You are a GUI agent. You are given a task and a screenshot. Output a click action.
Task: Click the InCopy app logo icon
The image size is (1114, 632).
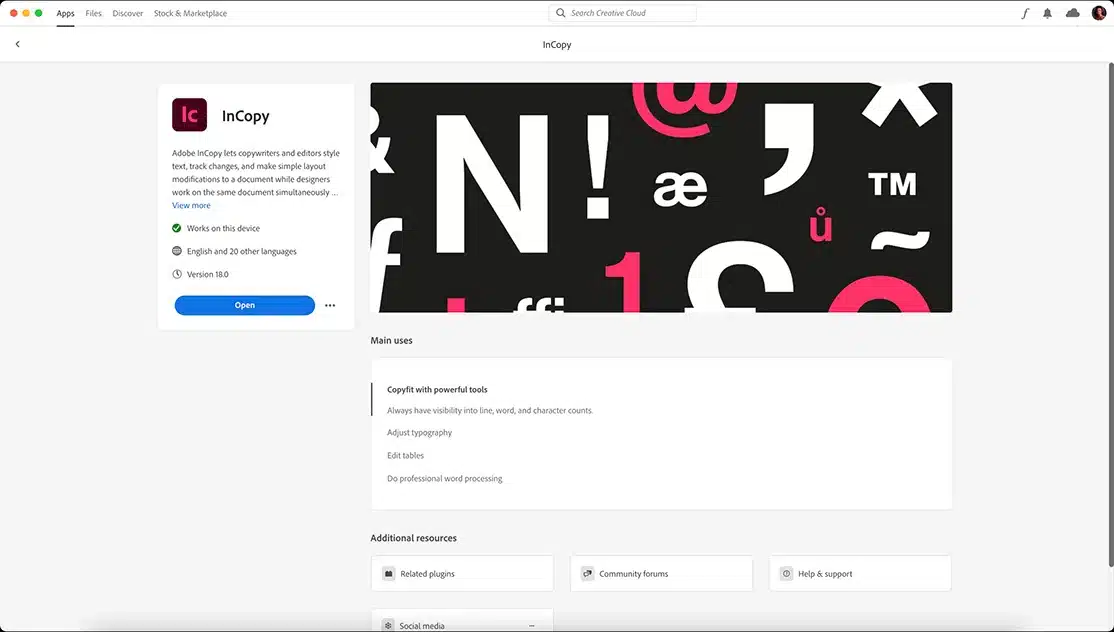[x=190, y=115]
